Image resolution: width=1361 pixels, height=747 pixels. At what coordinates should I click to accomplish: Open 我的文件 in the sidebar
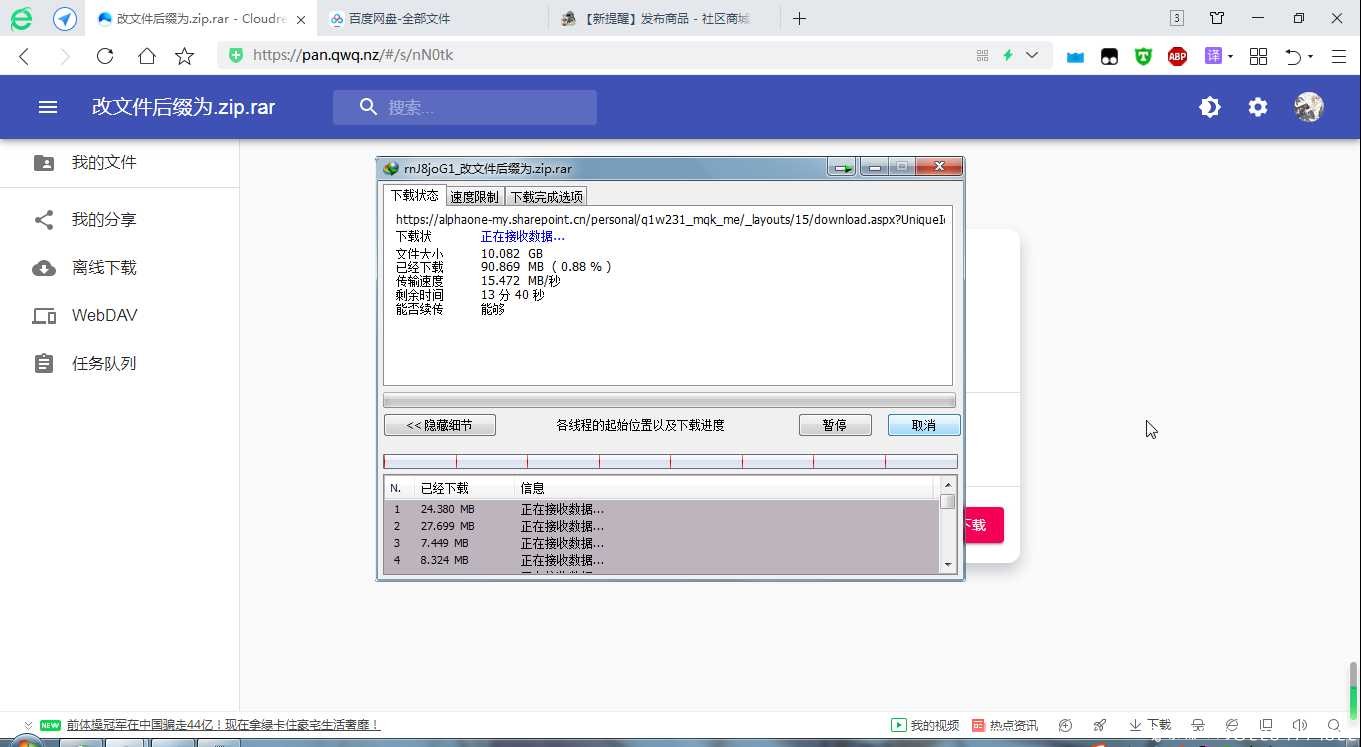(x=119, y=163)
